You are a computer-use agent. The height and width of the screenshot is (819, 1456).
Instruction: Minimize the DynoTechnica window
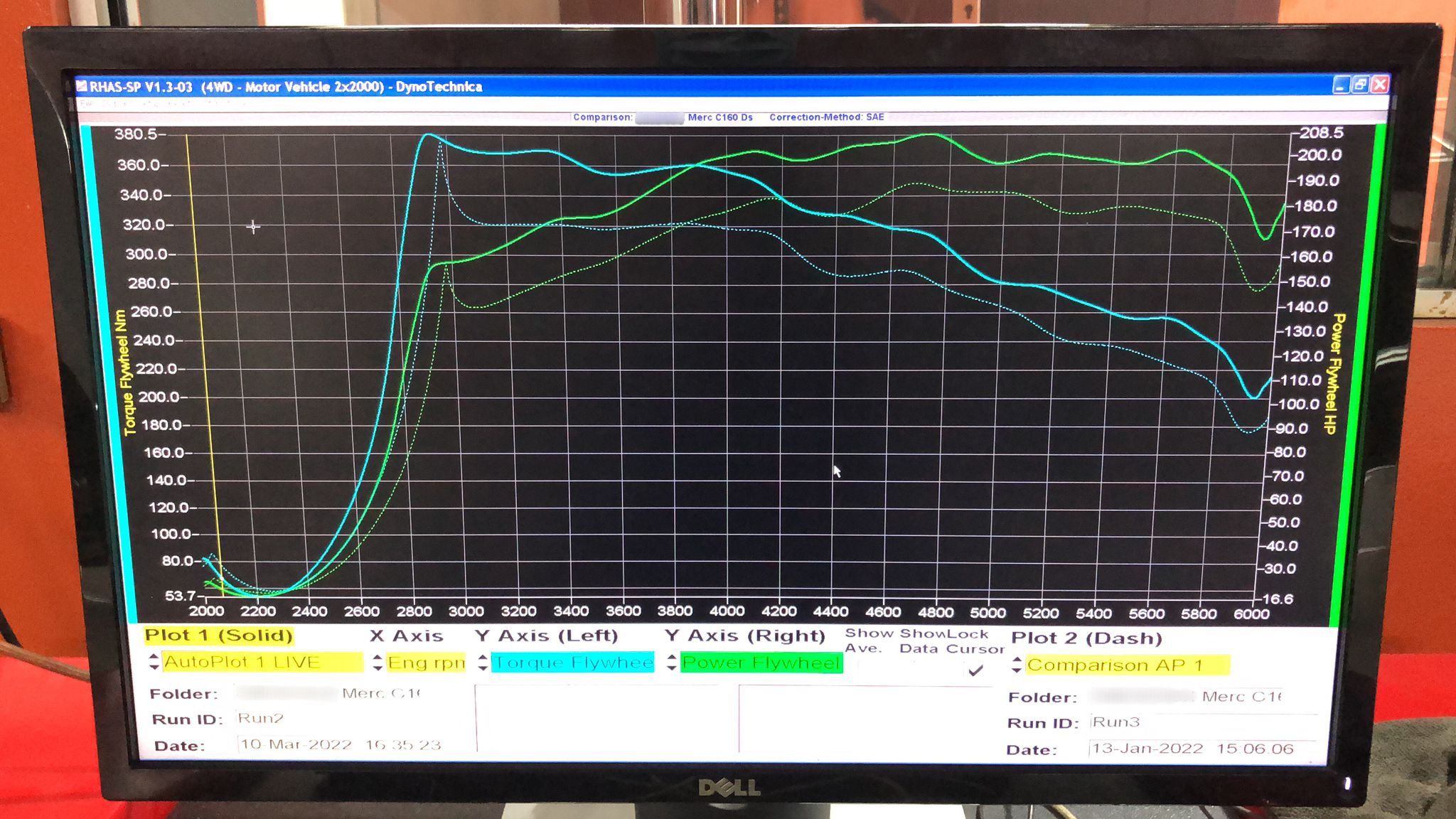[x=1340, y=85]
